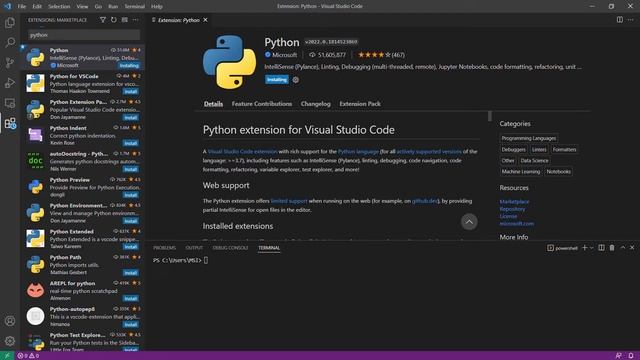
Task: Open the Explorer view in activity bar
Action: click(10, 22)
